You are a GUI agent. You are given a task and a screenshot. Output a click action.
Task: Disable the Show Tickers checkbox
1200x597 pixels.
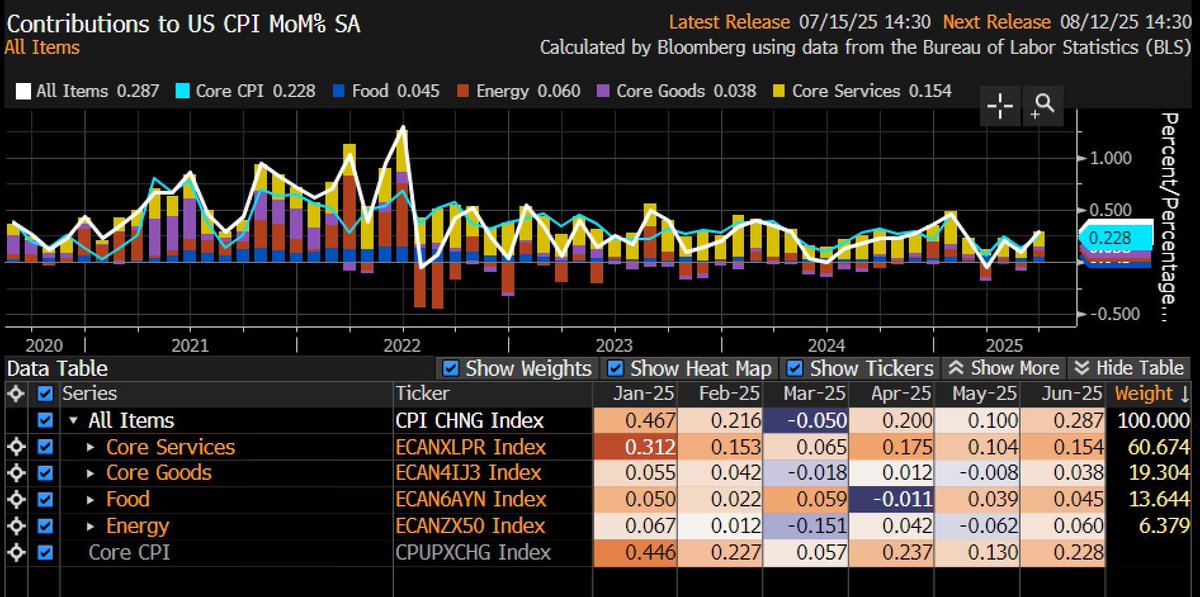(x=794, y=368)
